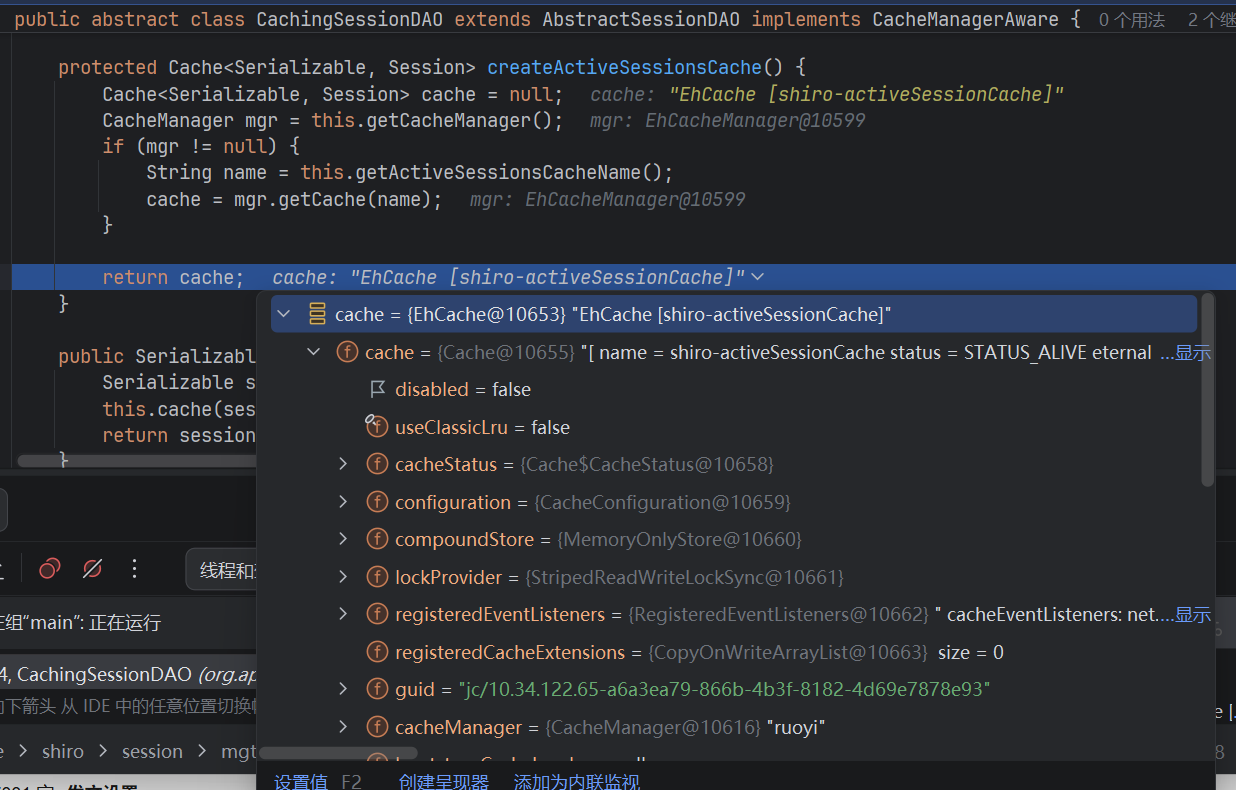Image resolution: width=1236 pixels, height=790 pixels.
Task: Click the field icon next to registeredEventListeners
Action: (377, 614)
